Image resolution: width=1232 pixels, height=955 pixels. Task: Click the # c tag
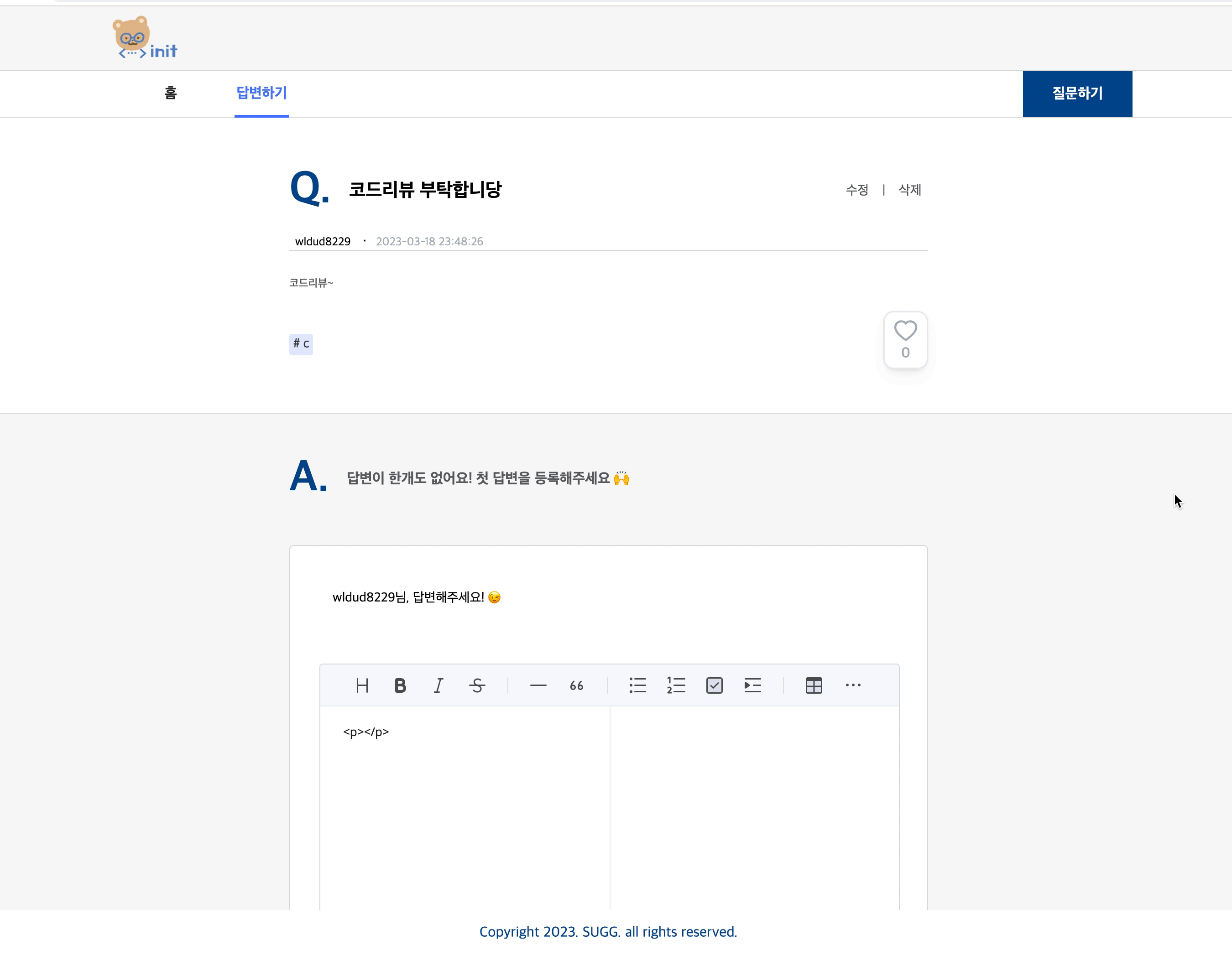[301, 344]
